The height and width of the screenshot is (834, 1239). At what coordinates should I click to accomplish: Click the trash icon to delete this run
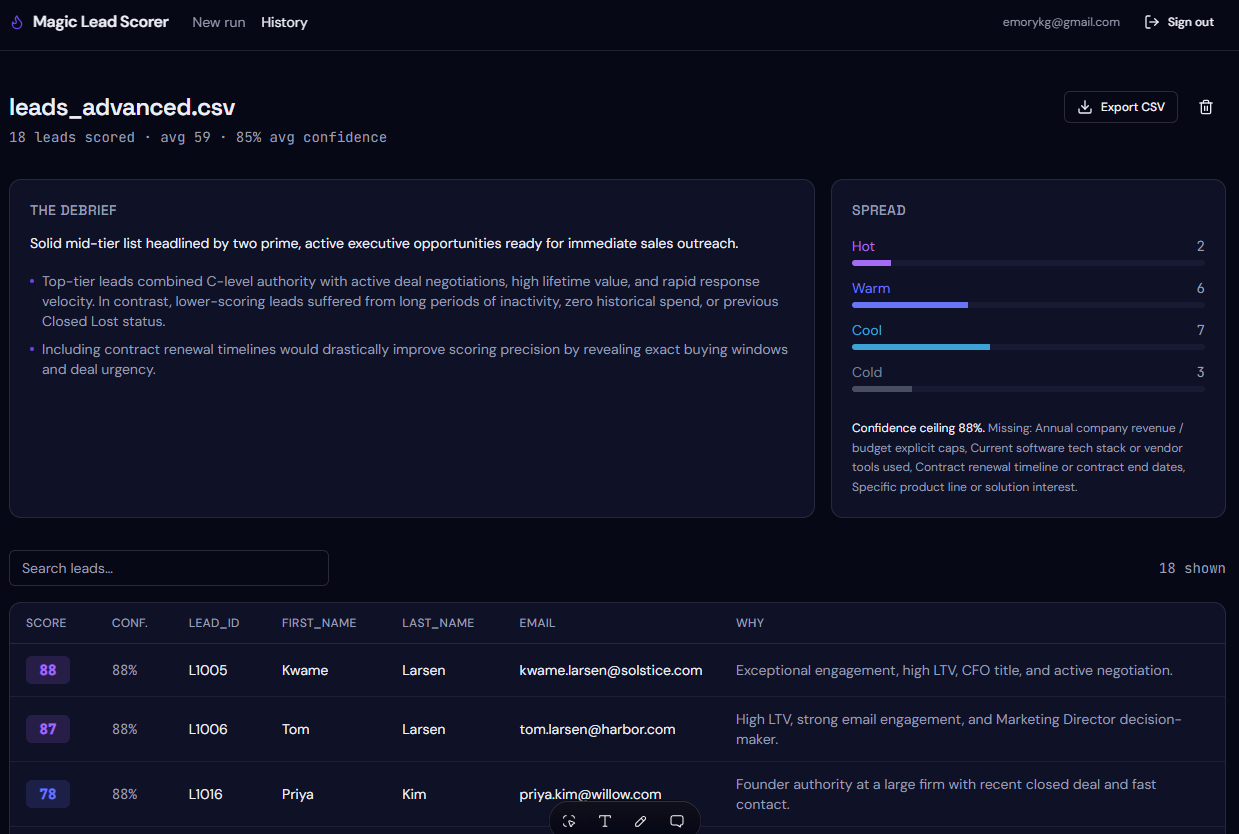pyautogui.click(x=1206, y=107)
